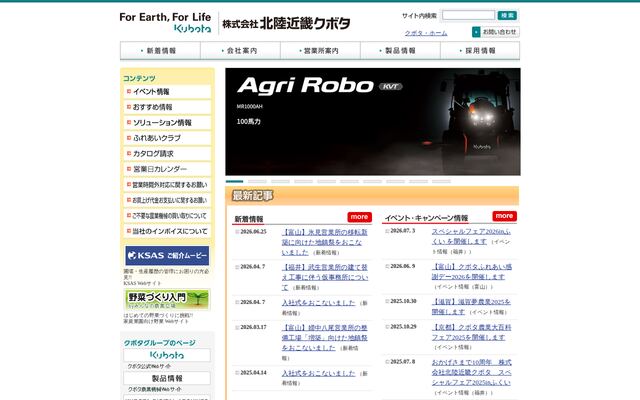Open 【富山】クボタふれあい感謝デー2026 event link
The height and width of the screenshot is (400, 640).
(x=471, y=272)
